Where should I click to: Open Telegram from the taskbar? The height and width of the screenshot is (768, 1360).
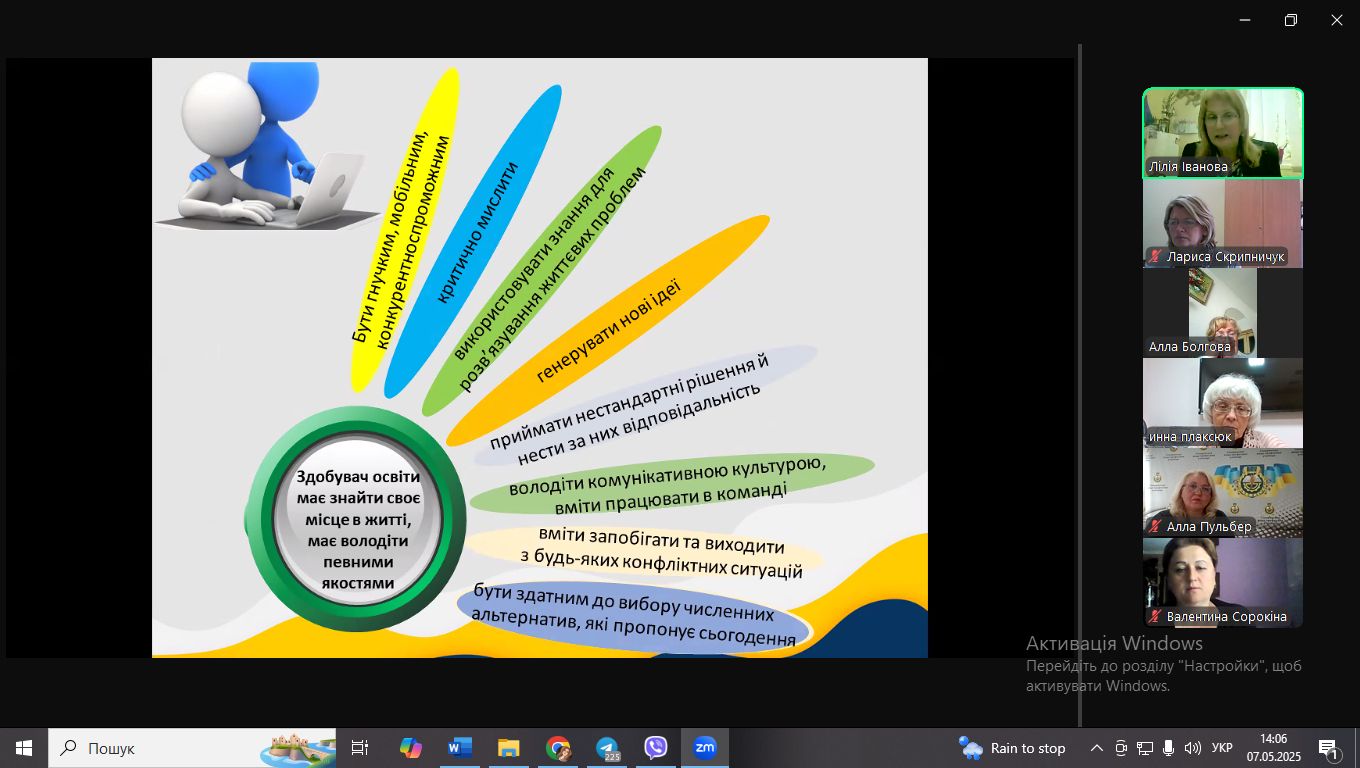607,748
